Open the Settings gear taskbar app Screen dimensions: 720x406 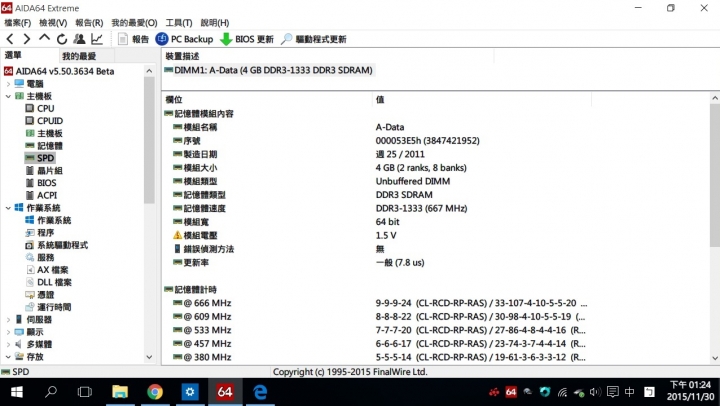[189, 392]
